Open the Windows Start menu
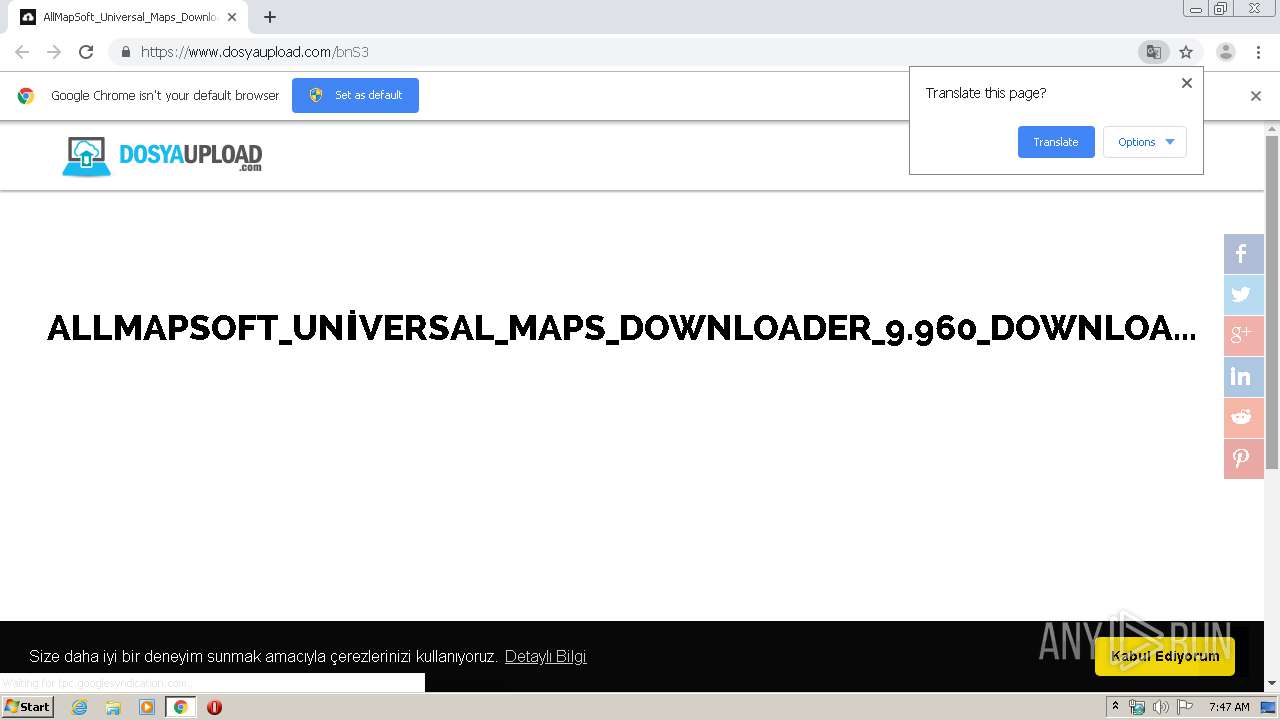 [27, 707]
